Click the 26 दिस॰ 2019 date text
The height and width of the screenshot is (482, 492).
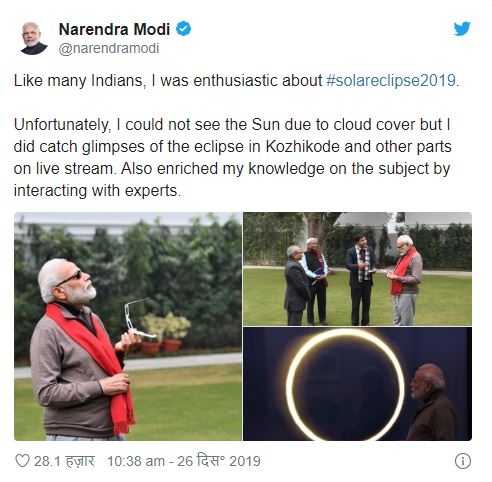(219, 461)
